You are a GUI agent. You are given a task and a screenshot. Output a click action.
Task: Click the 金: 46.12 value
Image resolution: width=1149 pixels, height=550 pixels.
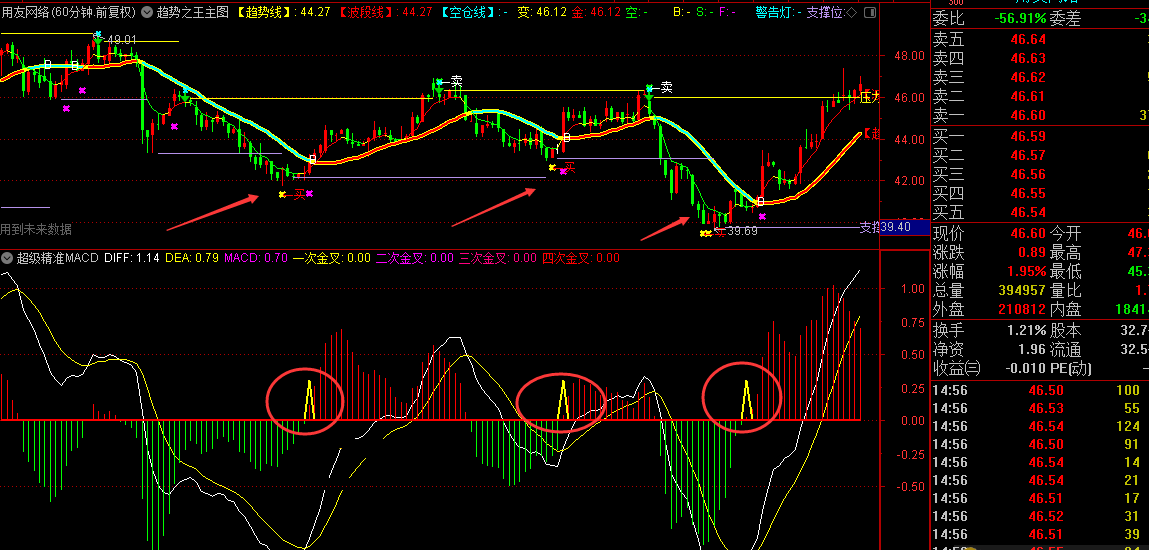click(x=596, y=12)
